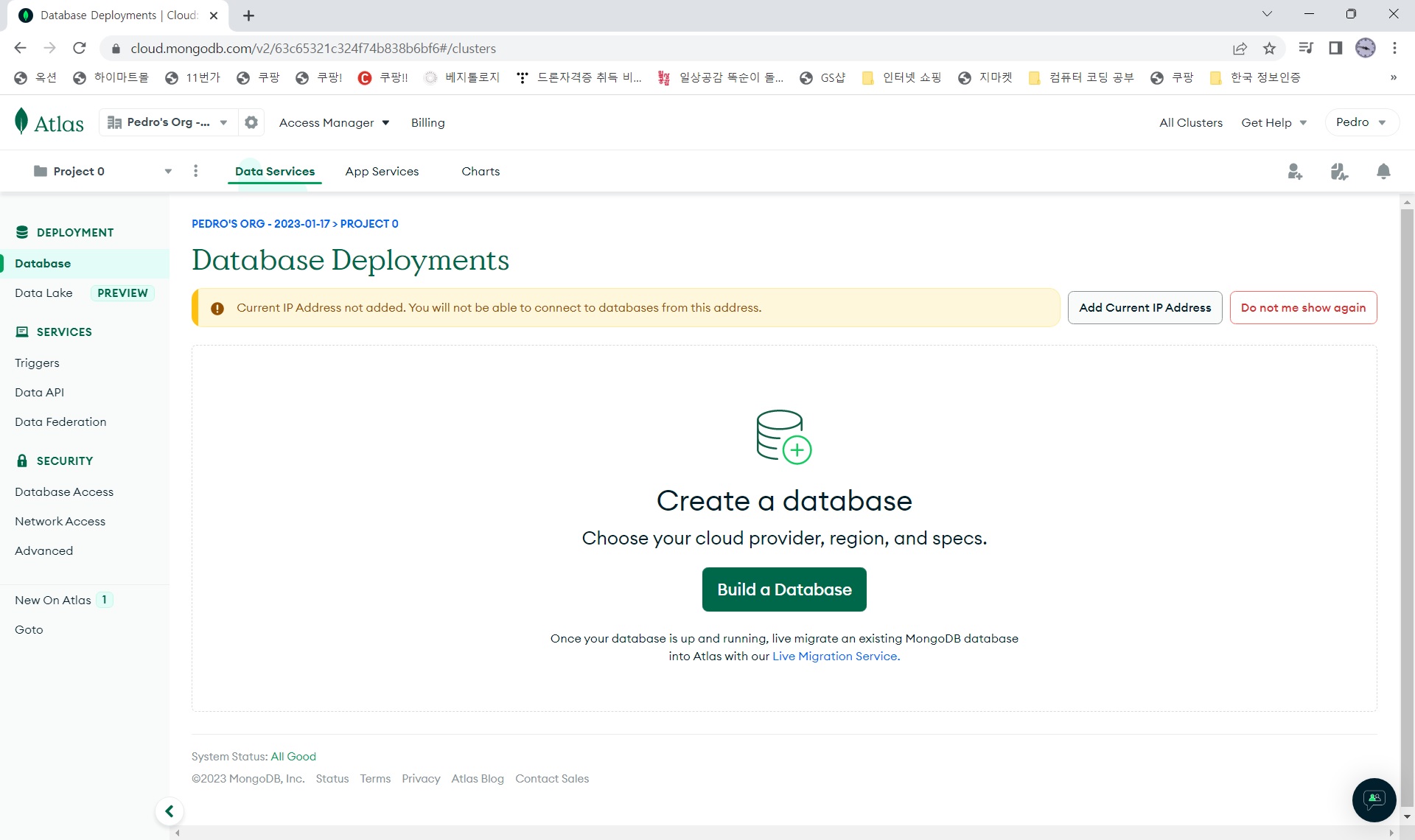Viewport: 1415px width, 840px height.
Task: Open Billing page
Action: (x=428, y=122)
